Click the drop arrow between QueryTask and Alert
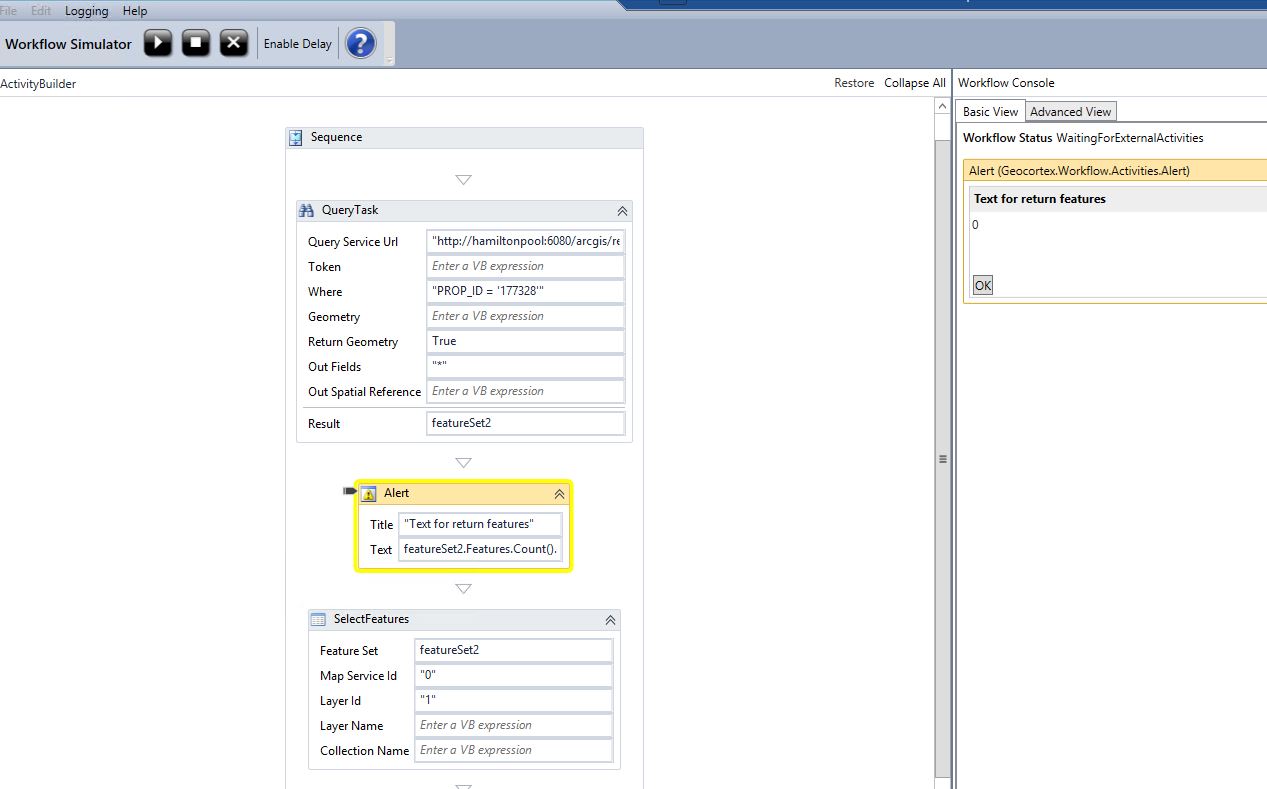The width and height of the screenshot is (1267, 789). click(x=463, y=463)
